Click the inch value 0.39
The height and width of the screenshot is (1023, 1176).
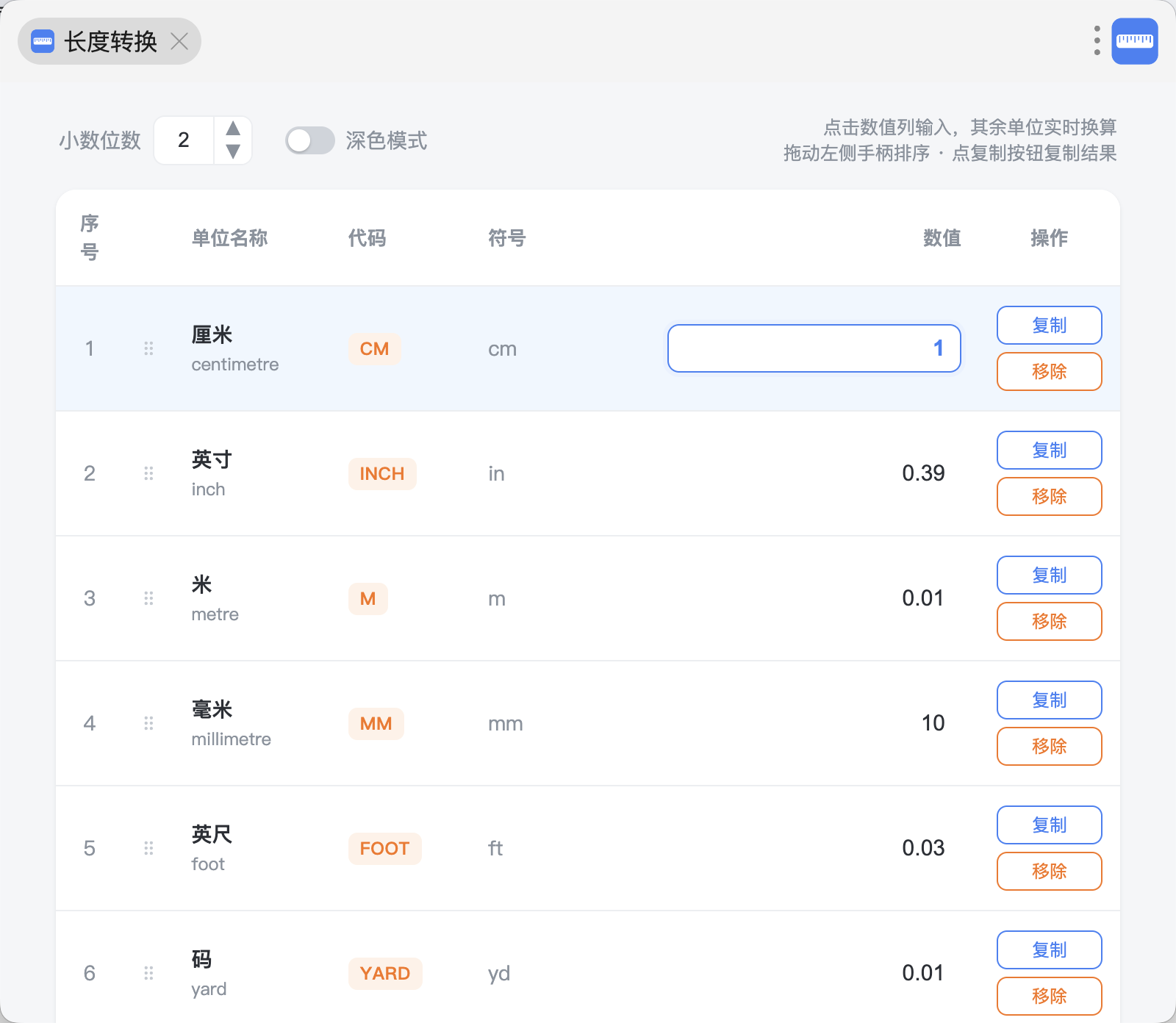[923, 473]
